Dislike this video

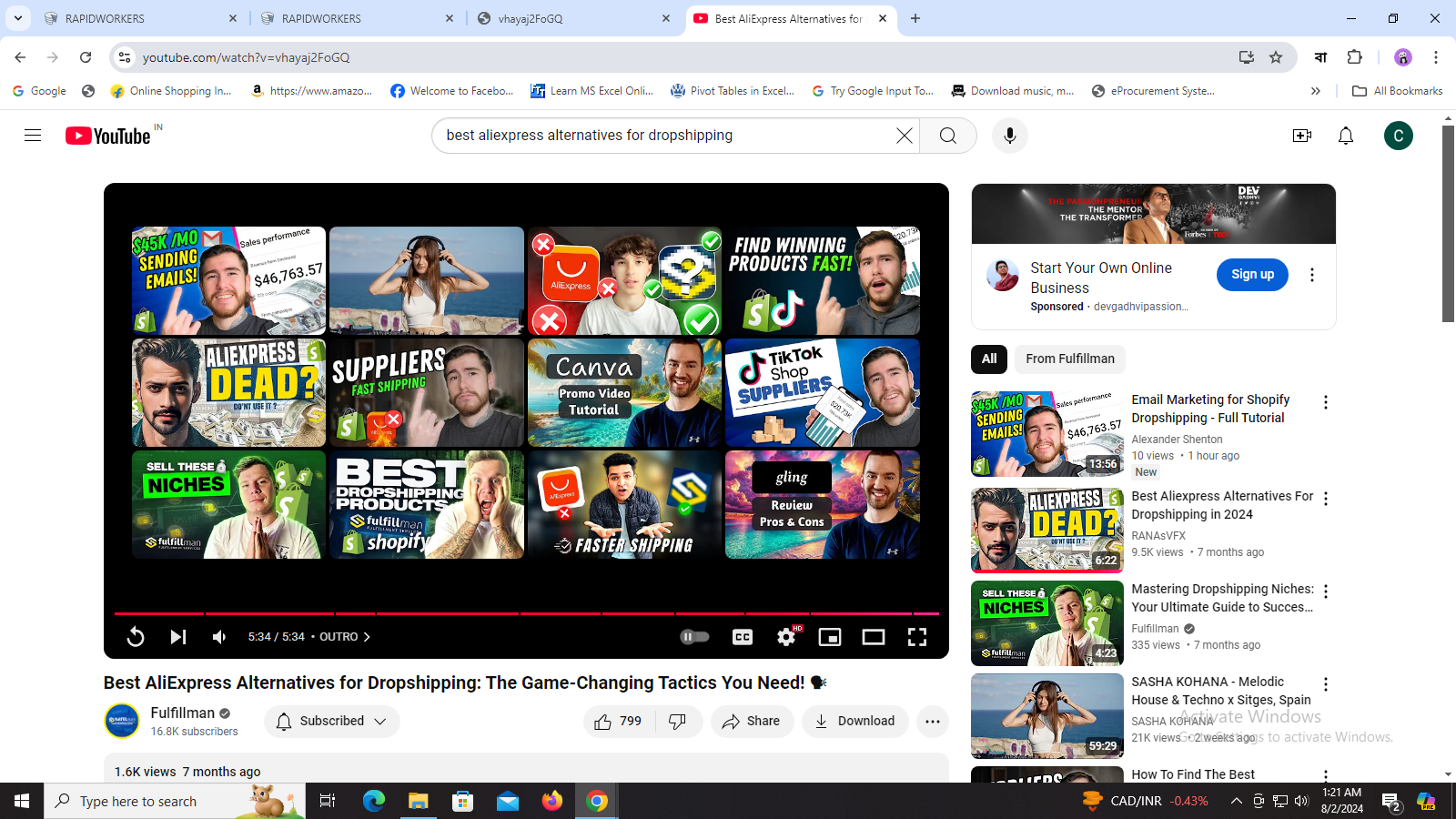click(x=678, y=721)
